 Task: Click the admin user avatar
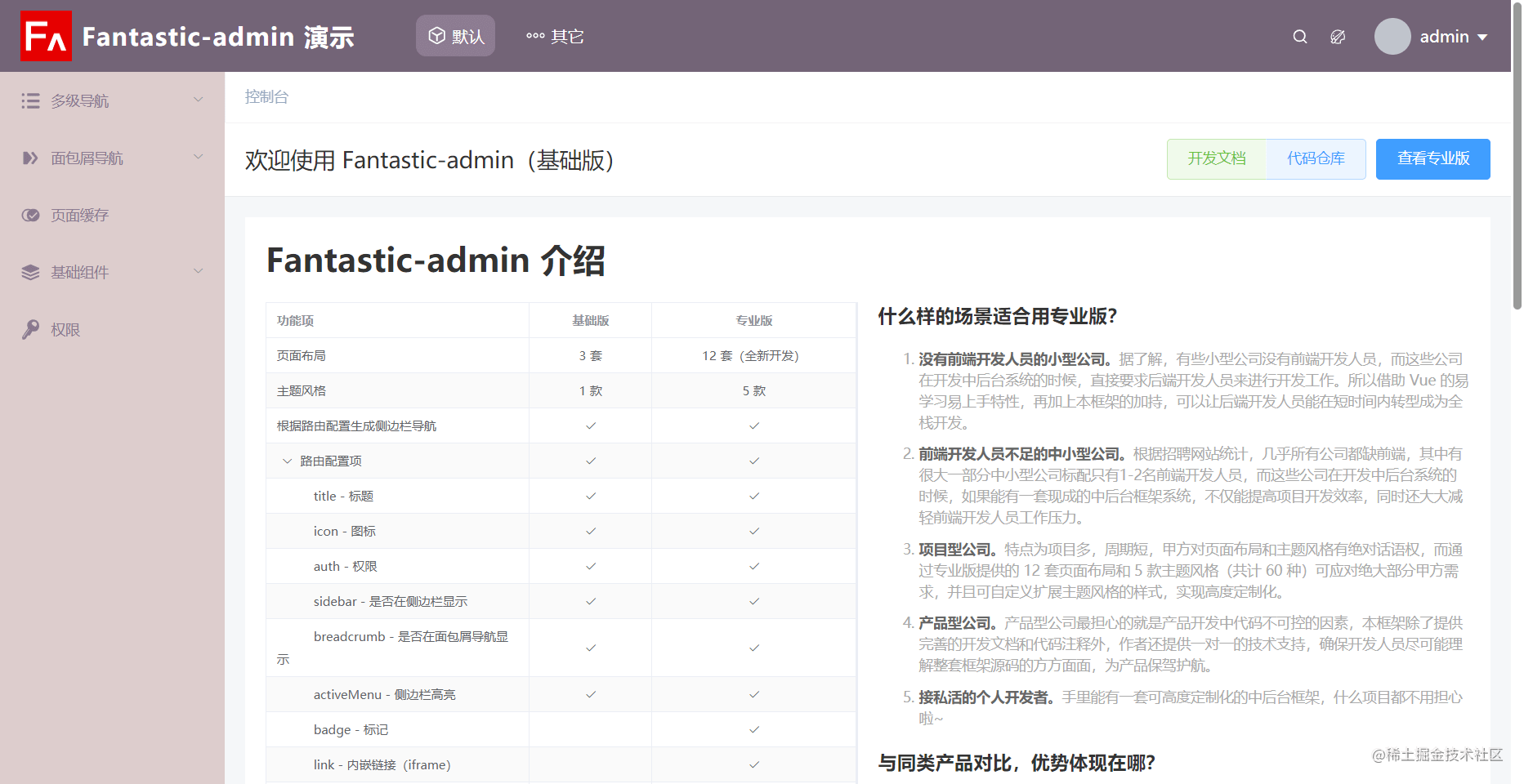[1392, 36]
